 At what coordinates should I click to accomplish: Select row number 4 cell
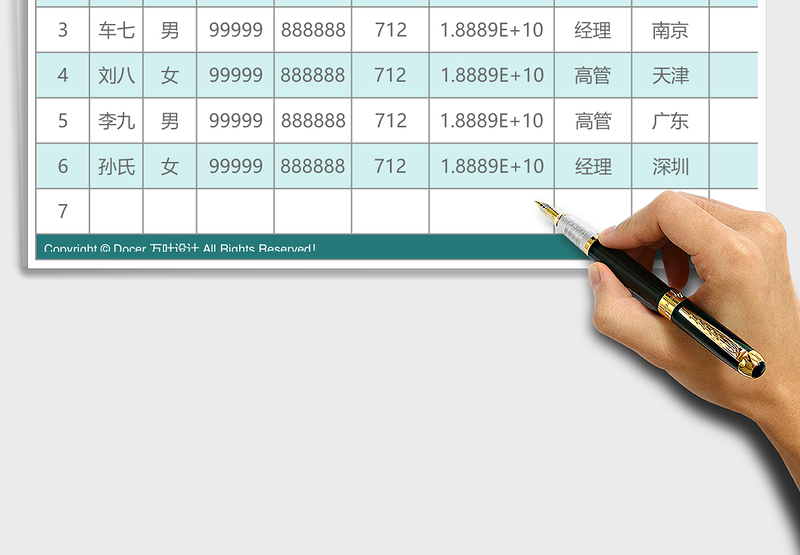click(63, 75)
